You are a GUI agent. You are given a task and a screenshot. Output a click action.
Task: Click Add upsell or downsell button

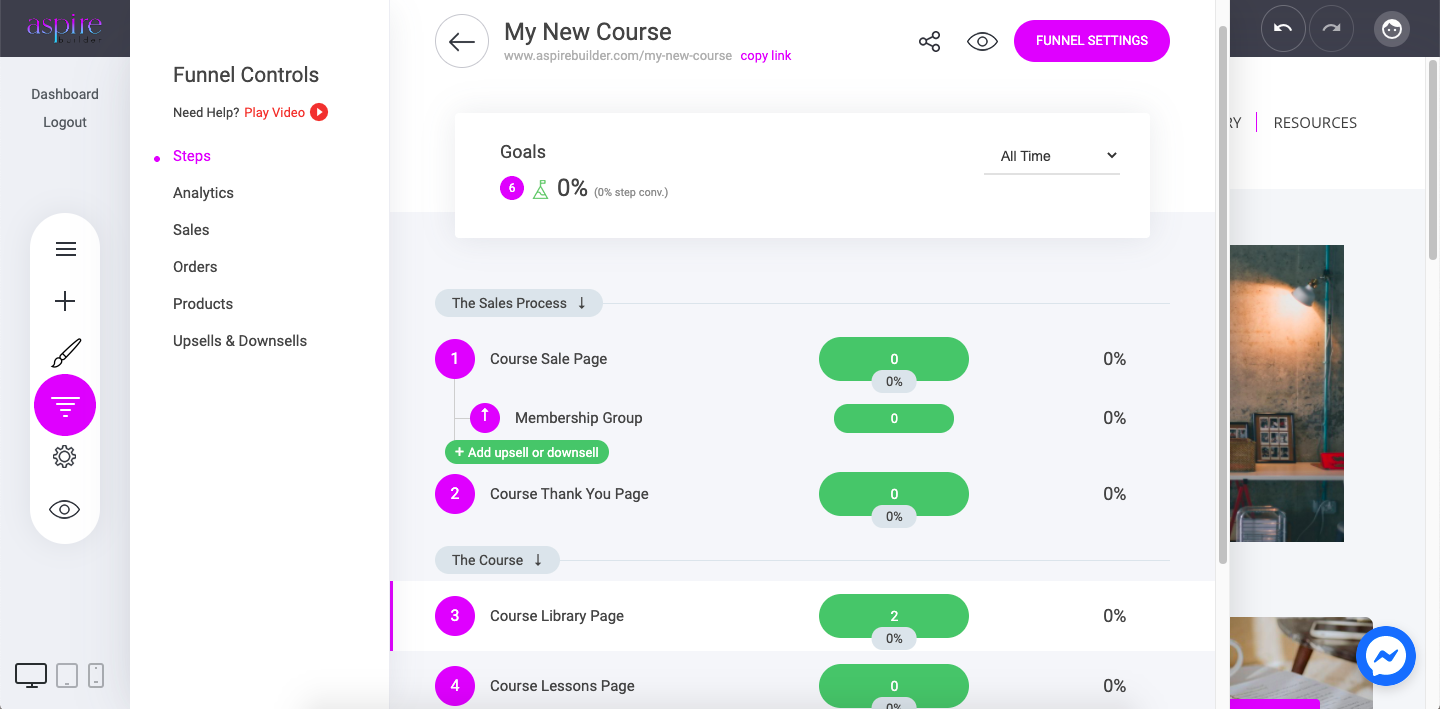coord(527,452)
